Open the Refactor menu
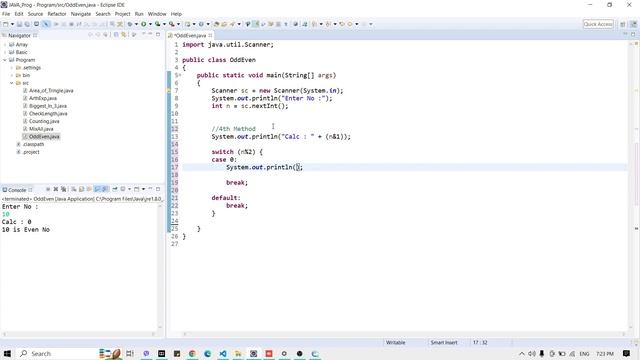The width and height of the screenshot is (640, 360). pos(57,14)
